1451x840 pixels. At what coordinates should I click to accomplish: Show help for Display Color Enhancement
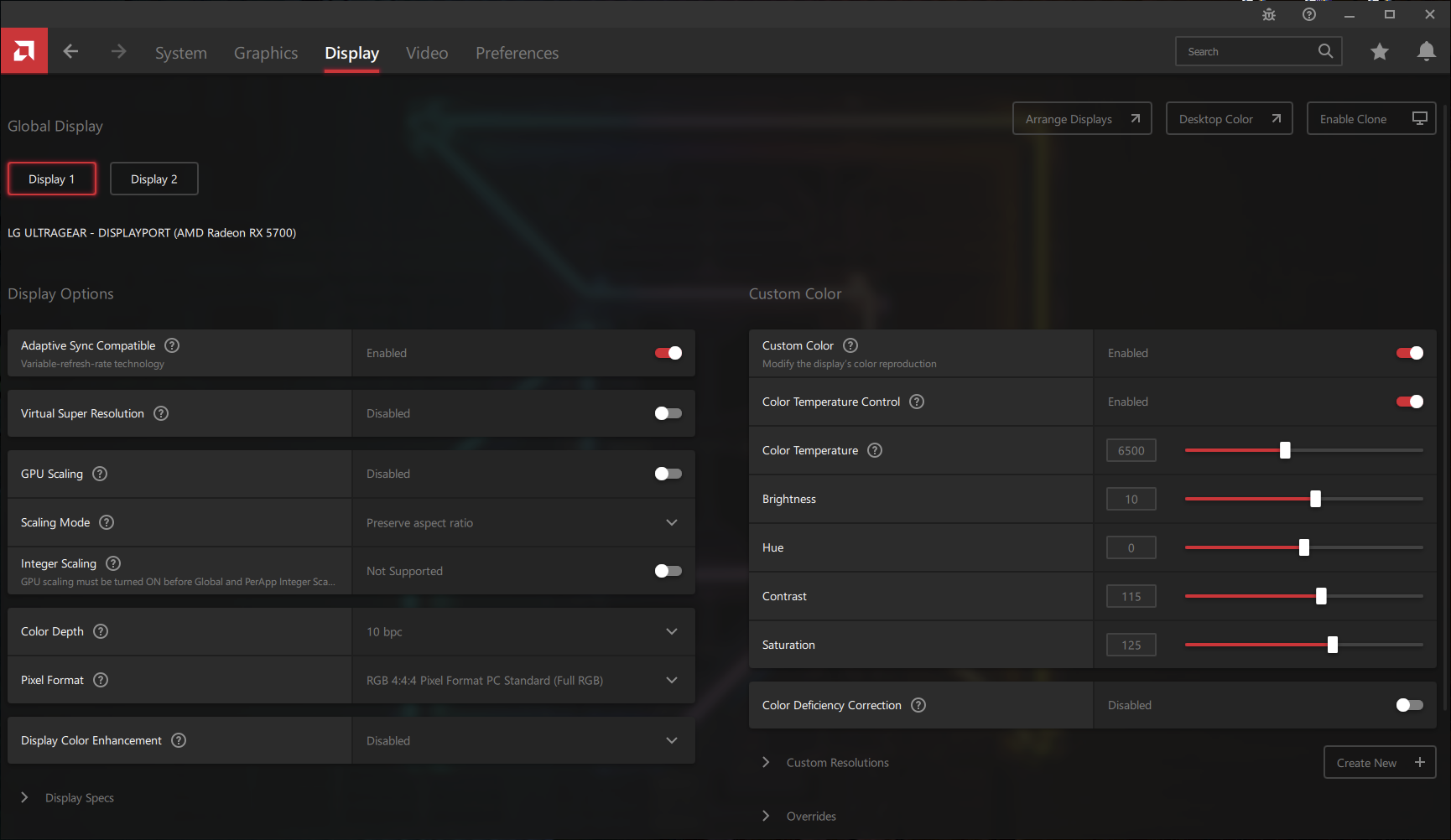click(x=179, y=740)
